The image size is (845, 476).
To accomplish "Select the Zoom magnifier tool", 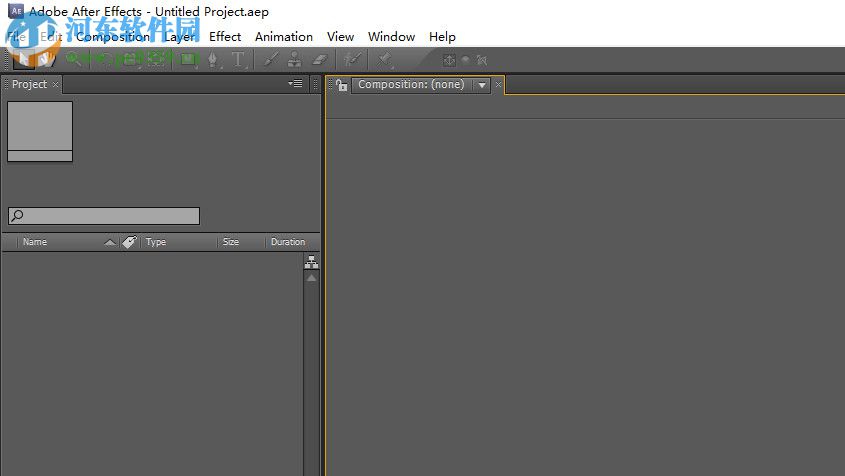I will coord(73,59).
